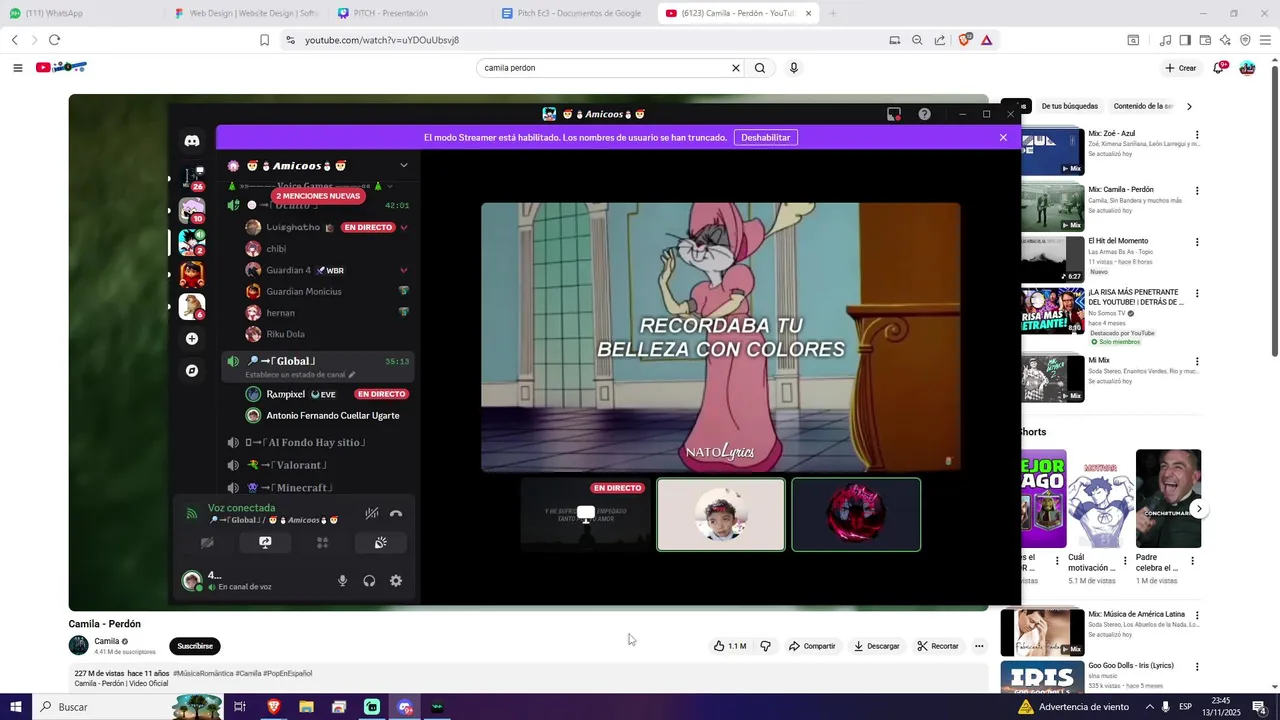Add a server with the plus icon

tap(192, 339)
